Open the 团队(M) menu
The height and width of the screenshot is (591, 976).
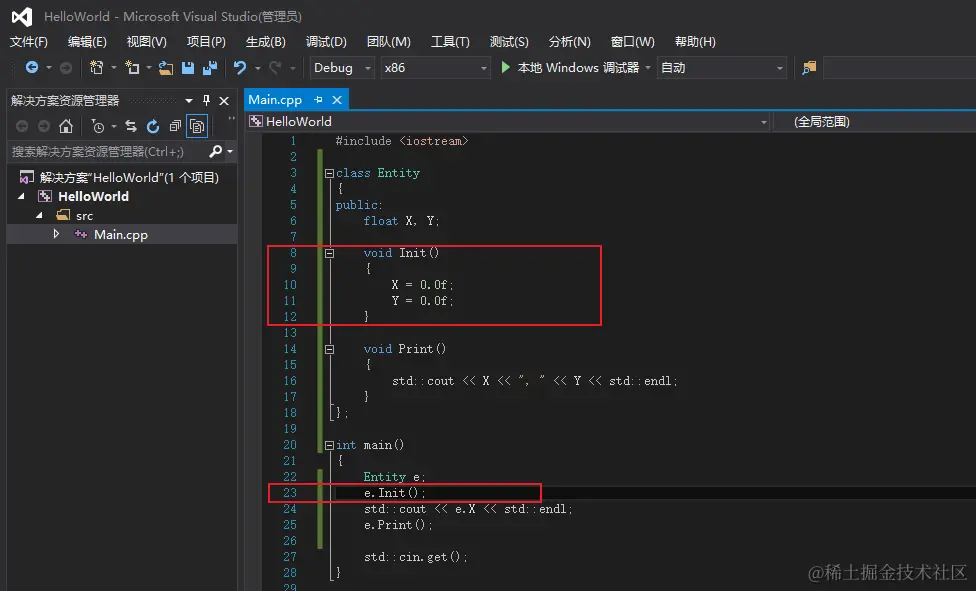point(388,42)
